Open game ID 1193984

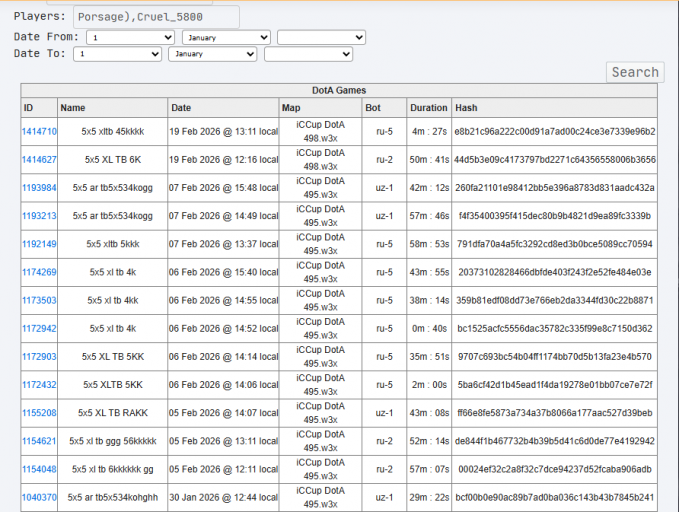click(x=39, y=188)
